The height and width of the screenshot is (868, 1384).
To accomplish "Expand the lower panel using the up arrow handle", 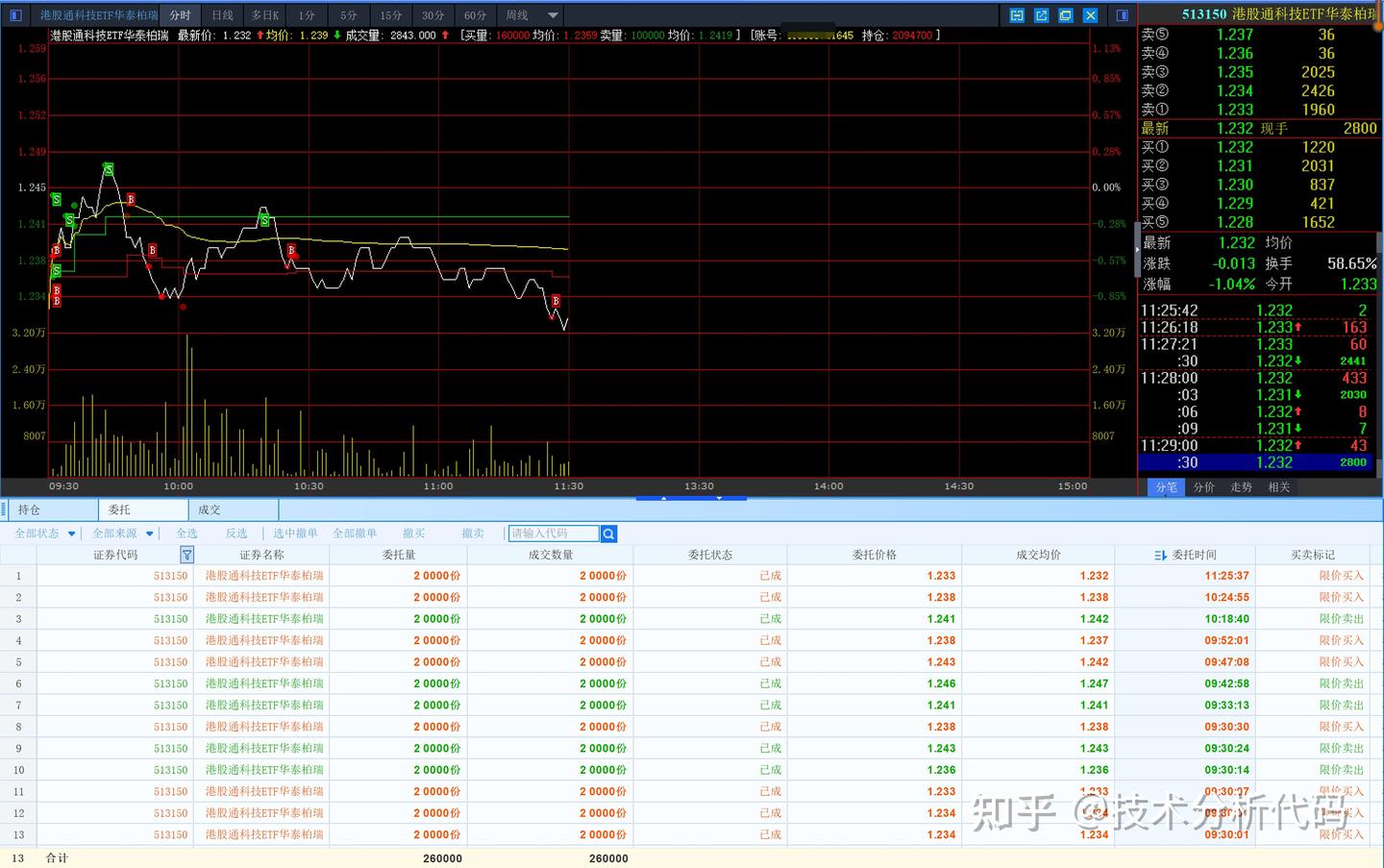I will (x=663, y=498).
